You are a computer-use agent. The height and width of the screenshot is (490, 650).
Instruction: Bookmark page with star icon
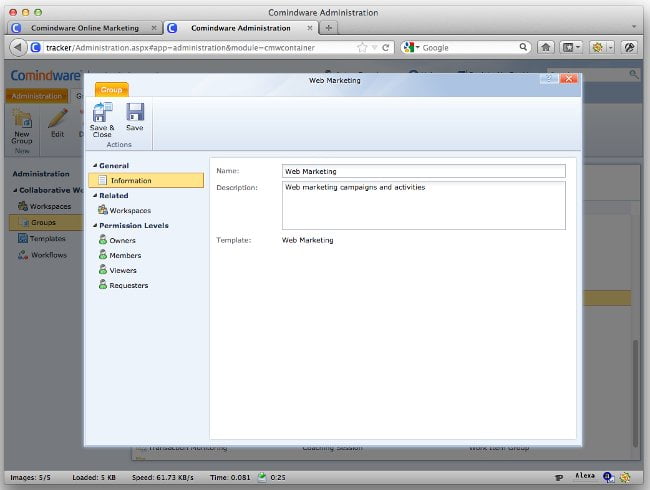click(x=362, y=48)
